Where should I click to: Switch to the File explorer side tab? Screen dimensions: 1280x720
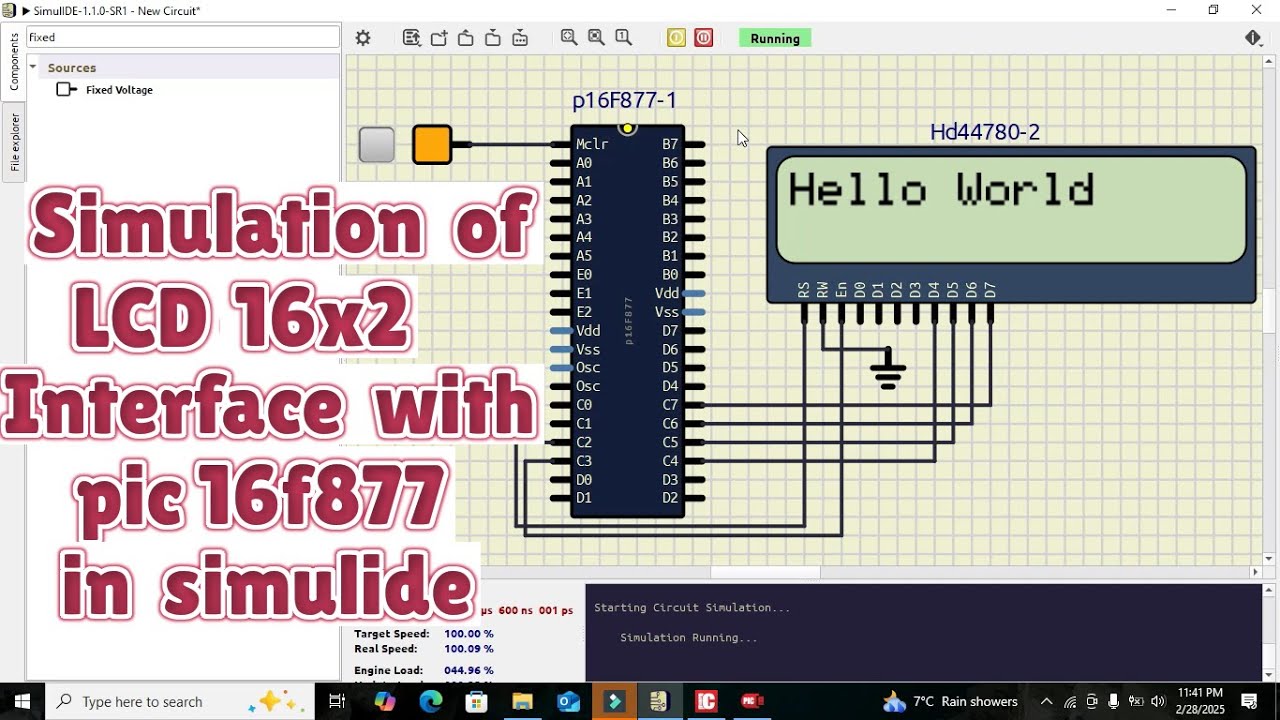14,142
